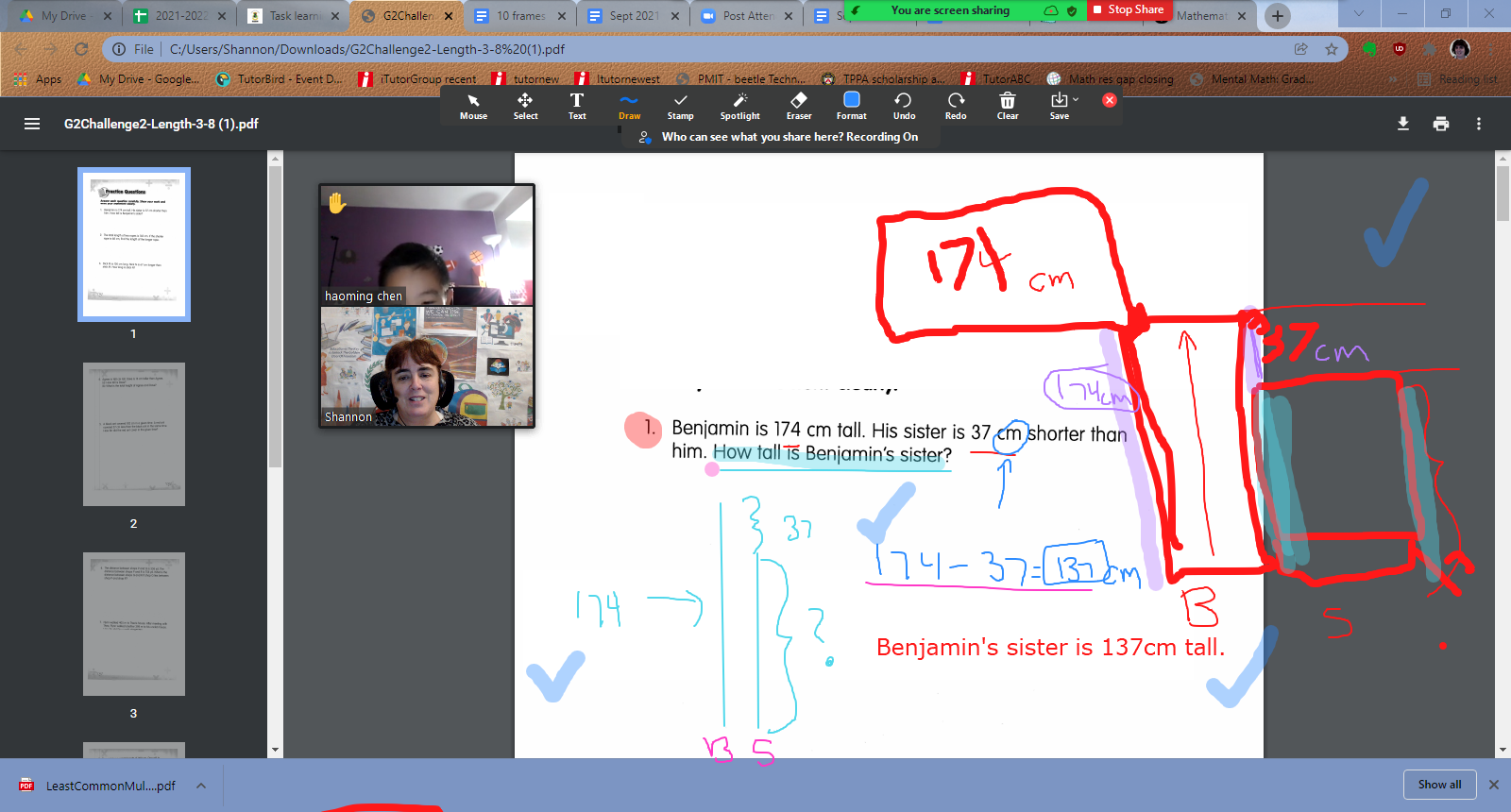Bookmark this page with the star
Screen dimensions: 1511x812
[x=1332, y=49]
